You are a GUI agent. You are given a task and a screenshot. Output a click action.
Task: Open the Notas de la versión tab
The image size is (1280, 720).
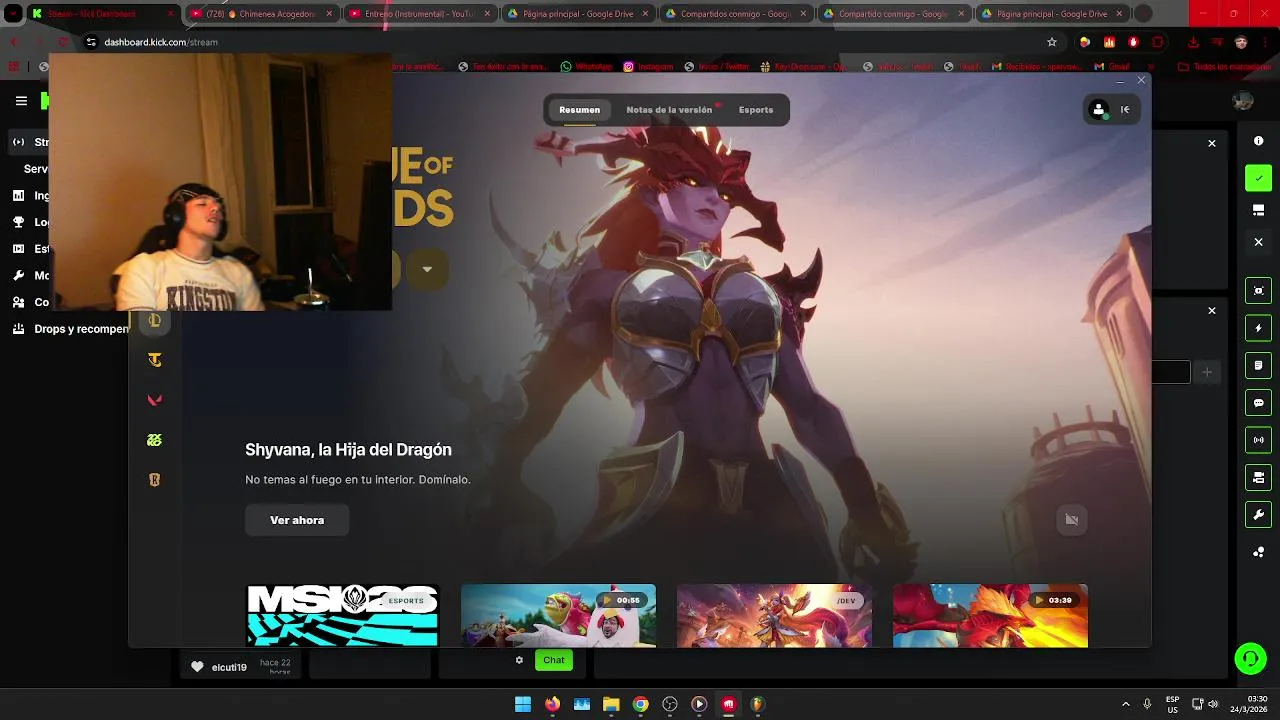669,110
